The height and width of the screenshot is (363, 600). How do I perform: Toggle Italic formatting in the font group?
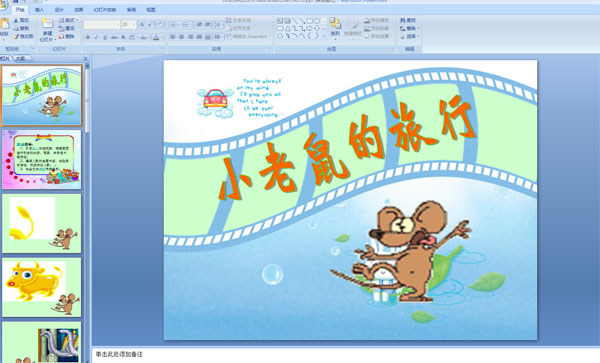point(96,37)
